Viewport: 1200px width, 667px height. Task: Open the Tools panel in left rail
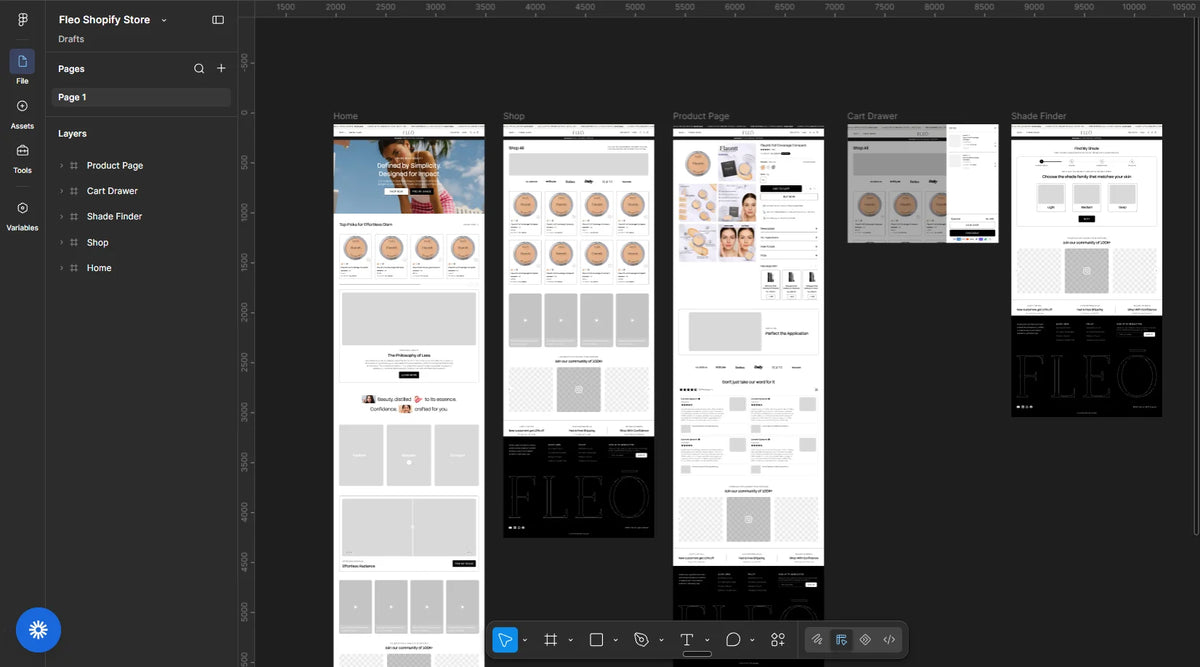point(22,157)
